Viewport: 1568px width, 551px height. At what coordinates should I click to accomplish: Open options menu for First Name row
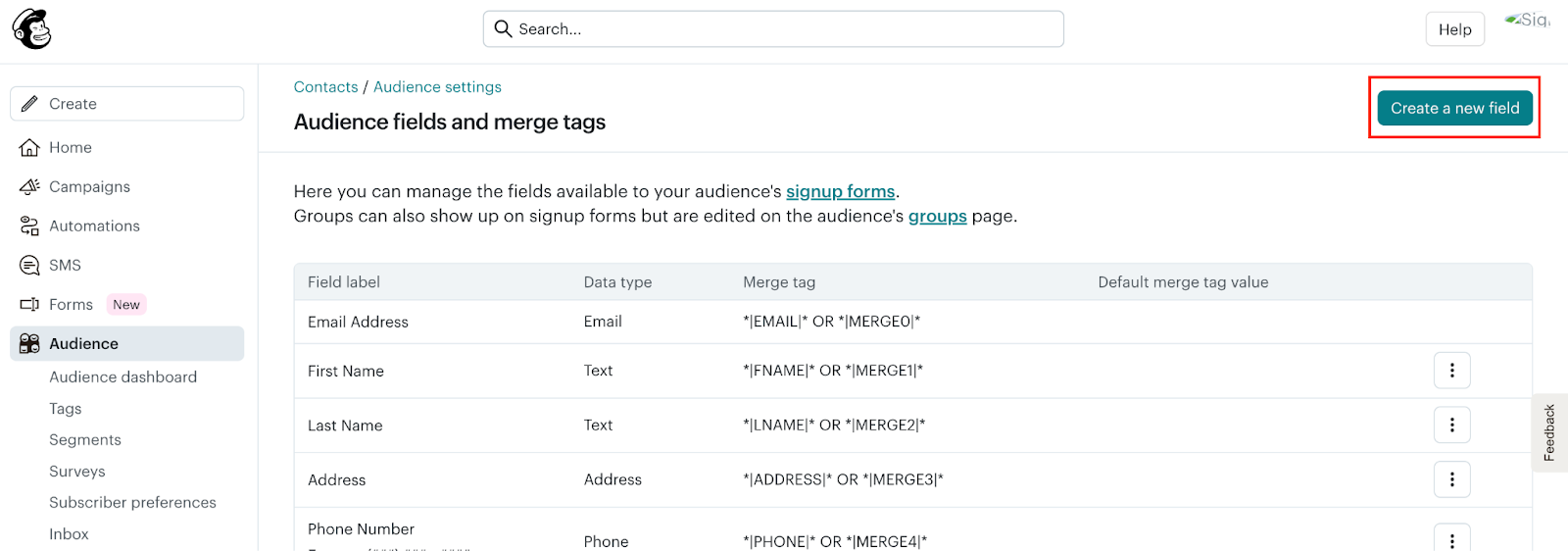point(1451,371)
